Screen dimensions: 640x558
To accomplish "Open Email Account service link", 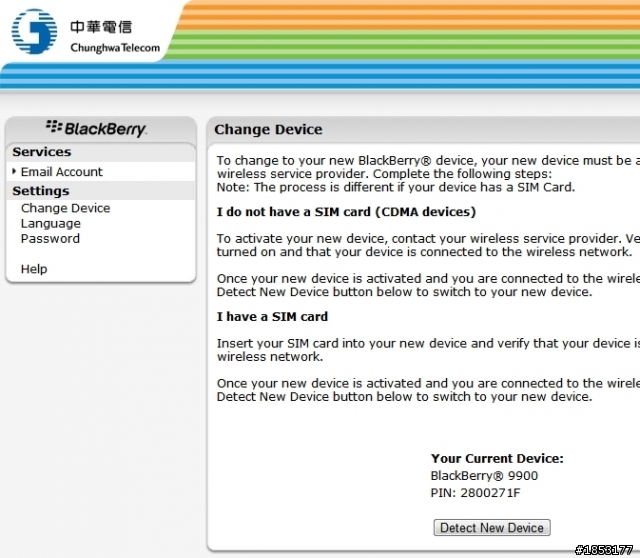I will click(x=62, y=172).
